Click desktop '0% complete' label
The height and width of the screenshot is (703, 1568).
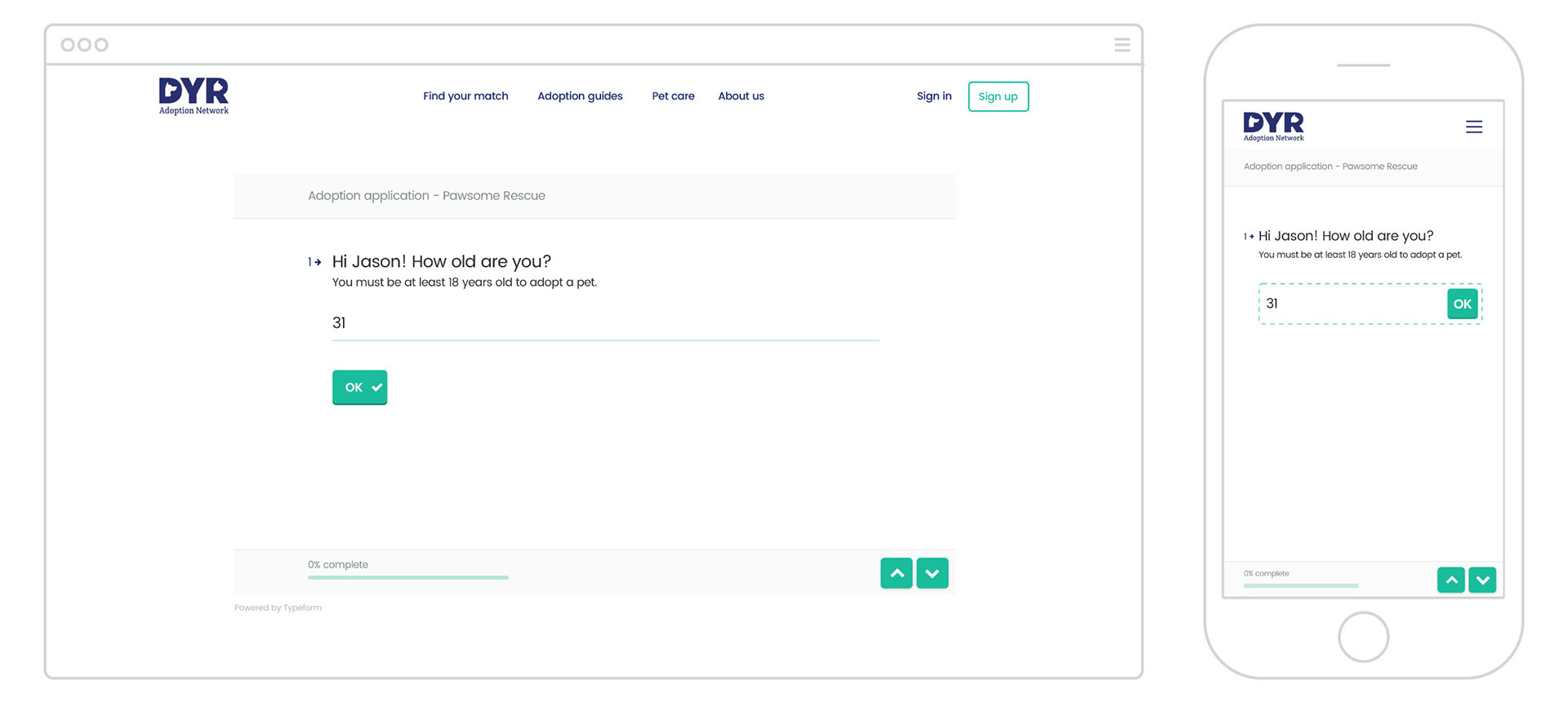[337, 564]
